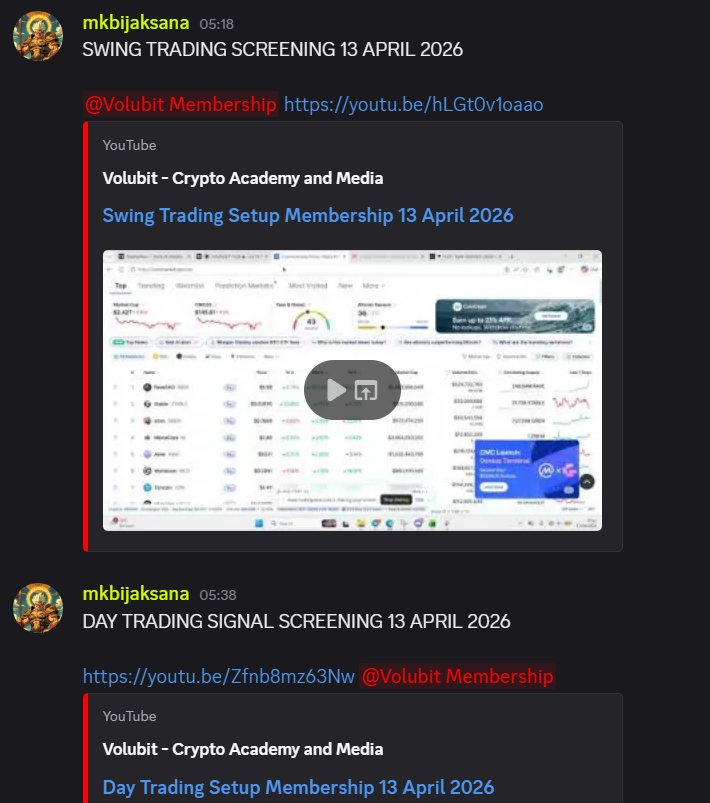Play the Swing Trading Setup video
This screenshot has height=803, width=710.
pyautogui.click(x=337, y=390)
